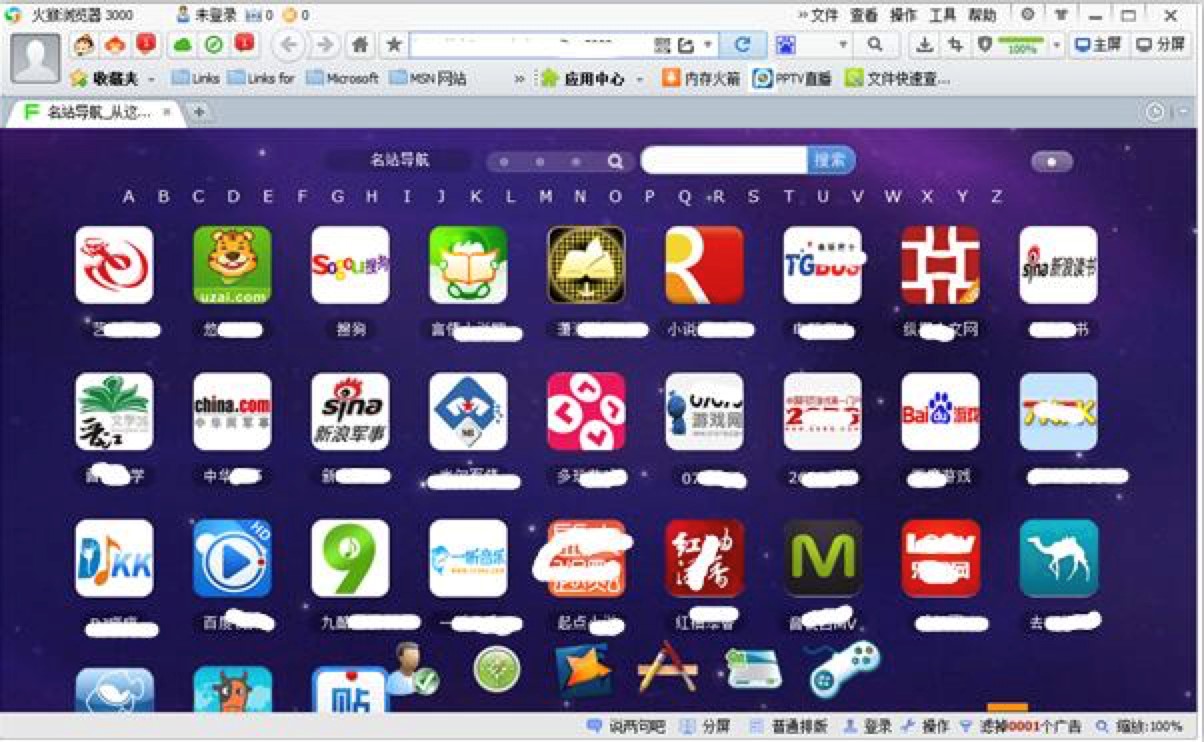Open a new tab with plus button

pos(198,112)
